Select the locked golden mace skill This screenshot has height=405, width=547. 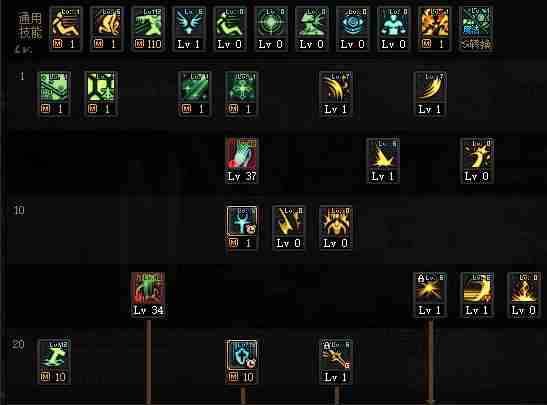[336, 361]
